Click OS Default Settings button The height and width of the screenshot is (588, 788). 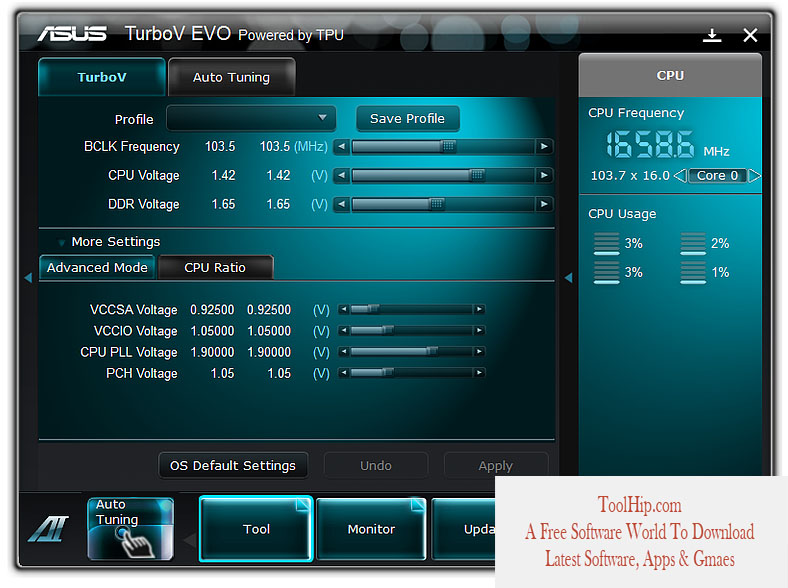[x=233, y=465]
